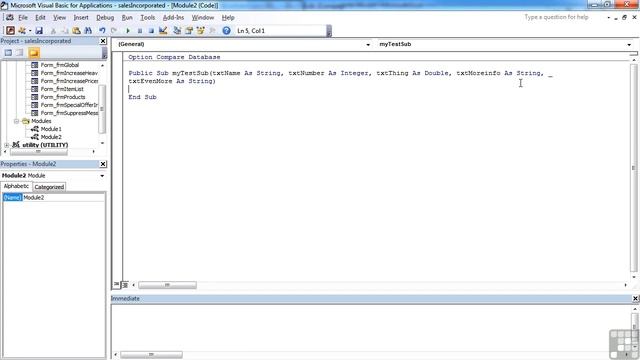Open the Module2 object dropdown in Properties
This screenshot has width=640, height=360.
pyautogui.click(x=102, y=176)
